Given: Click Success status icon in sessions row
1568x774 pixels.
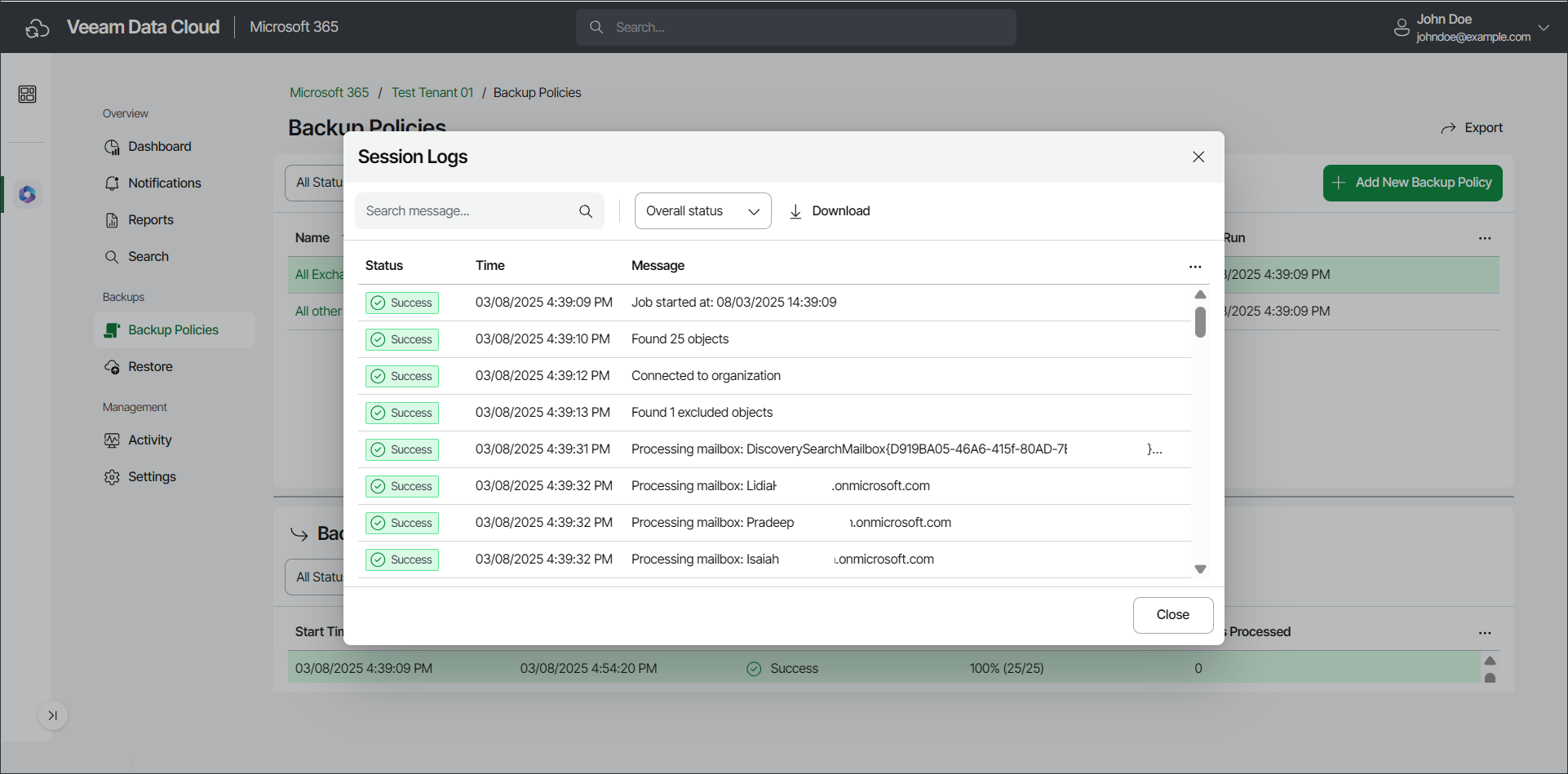Looking at the screenshot, I should (754, 669).
